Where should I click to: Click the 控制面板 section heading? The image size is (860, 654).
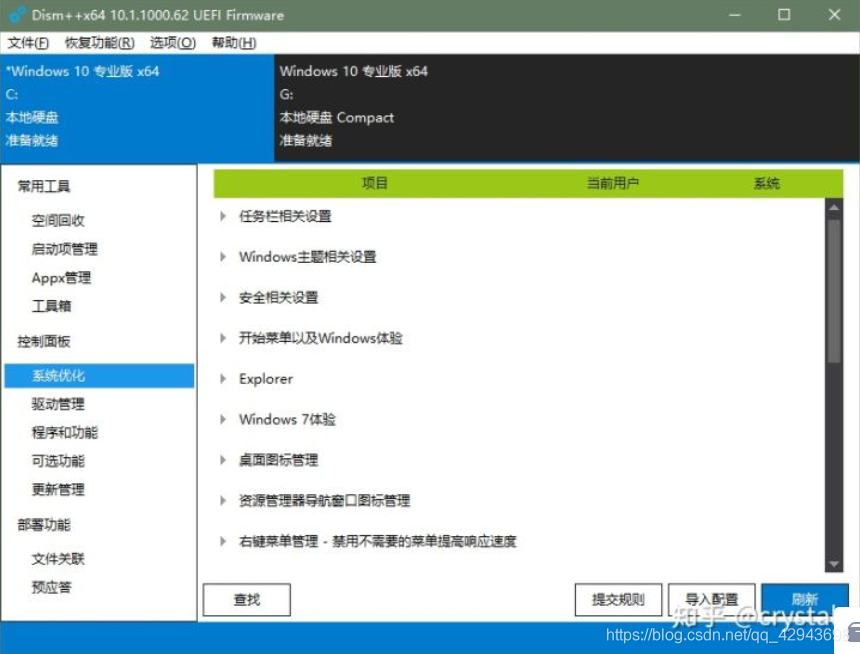(x=44, y=341)
